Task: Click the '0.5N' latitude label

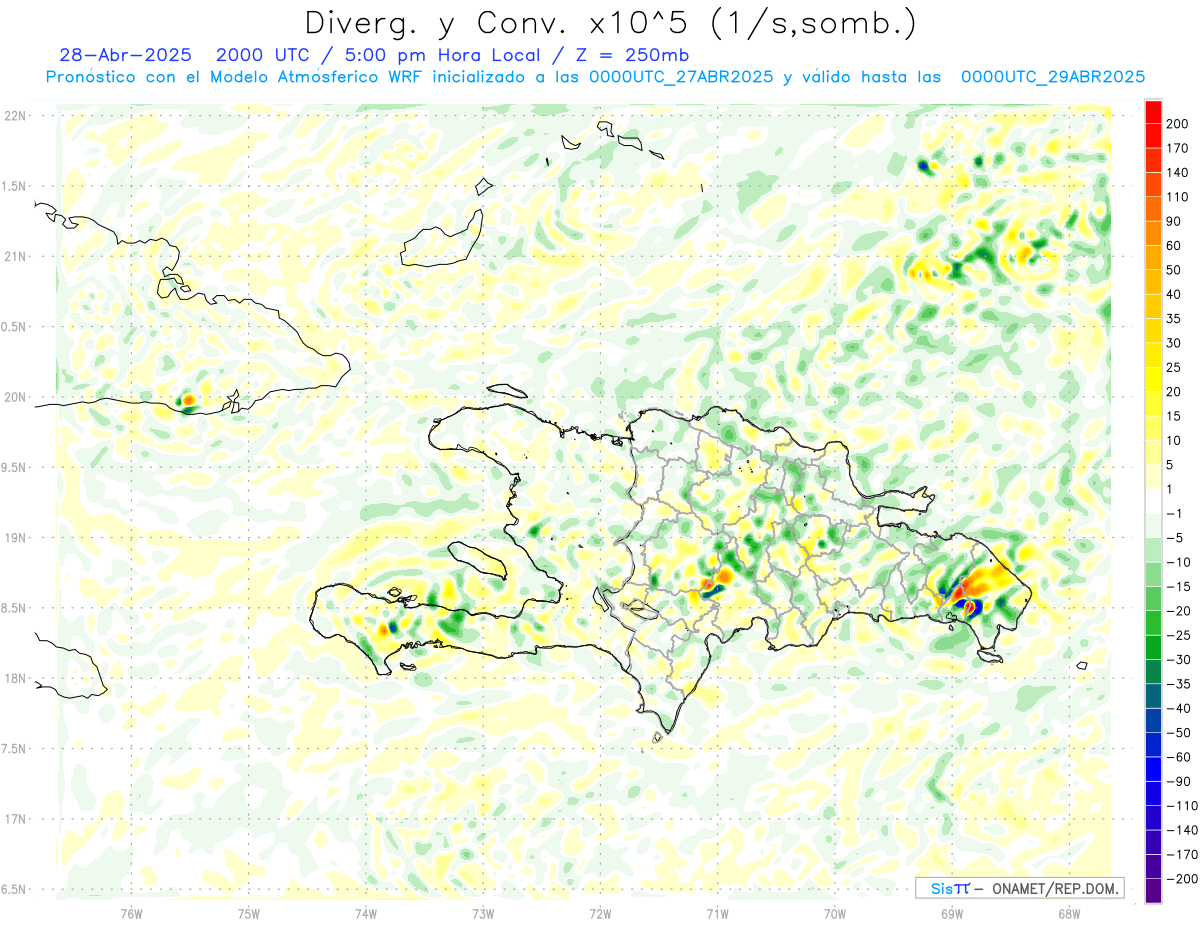Action: 14,327
